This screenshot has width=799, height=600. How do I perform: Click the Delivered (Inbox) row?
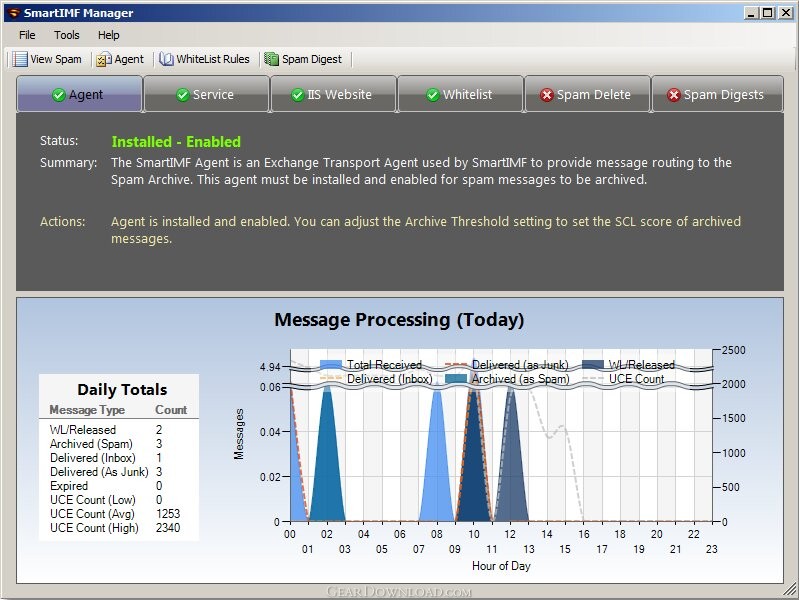click(119, 458)
